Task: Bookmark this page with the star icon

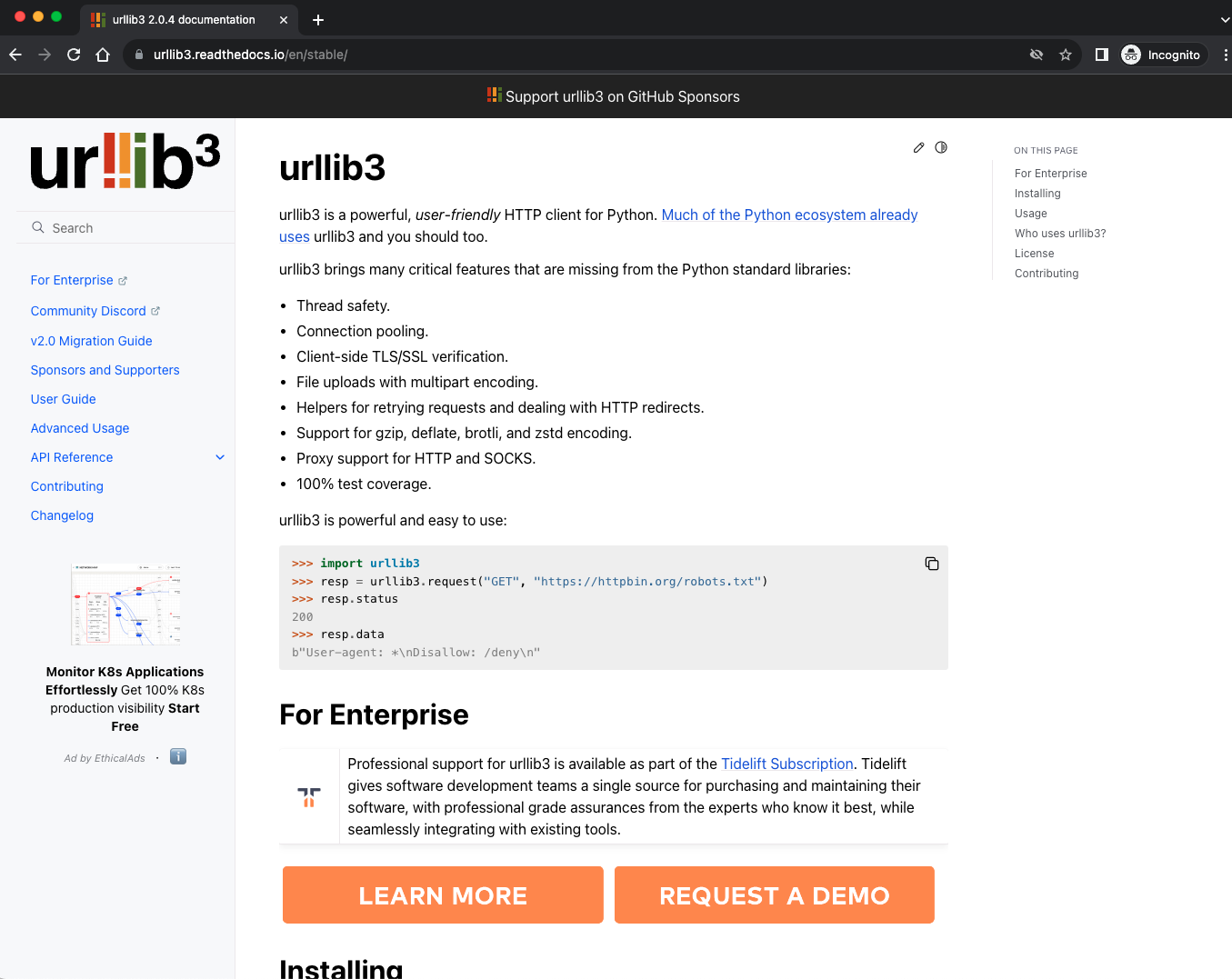Action: coord(1066,55)
